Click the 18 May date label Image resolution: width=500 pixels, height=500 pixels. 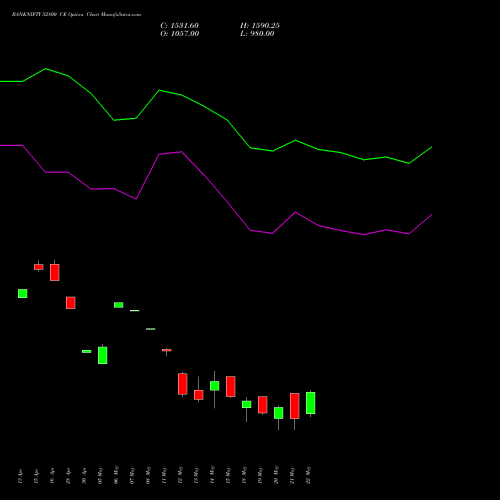pos(244,475)
